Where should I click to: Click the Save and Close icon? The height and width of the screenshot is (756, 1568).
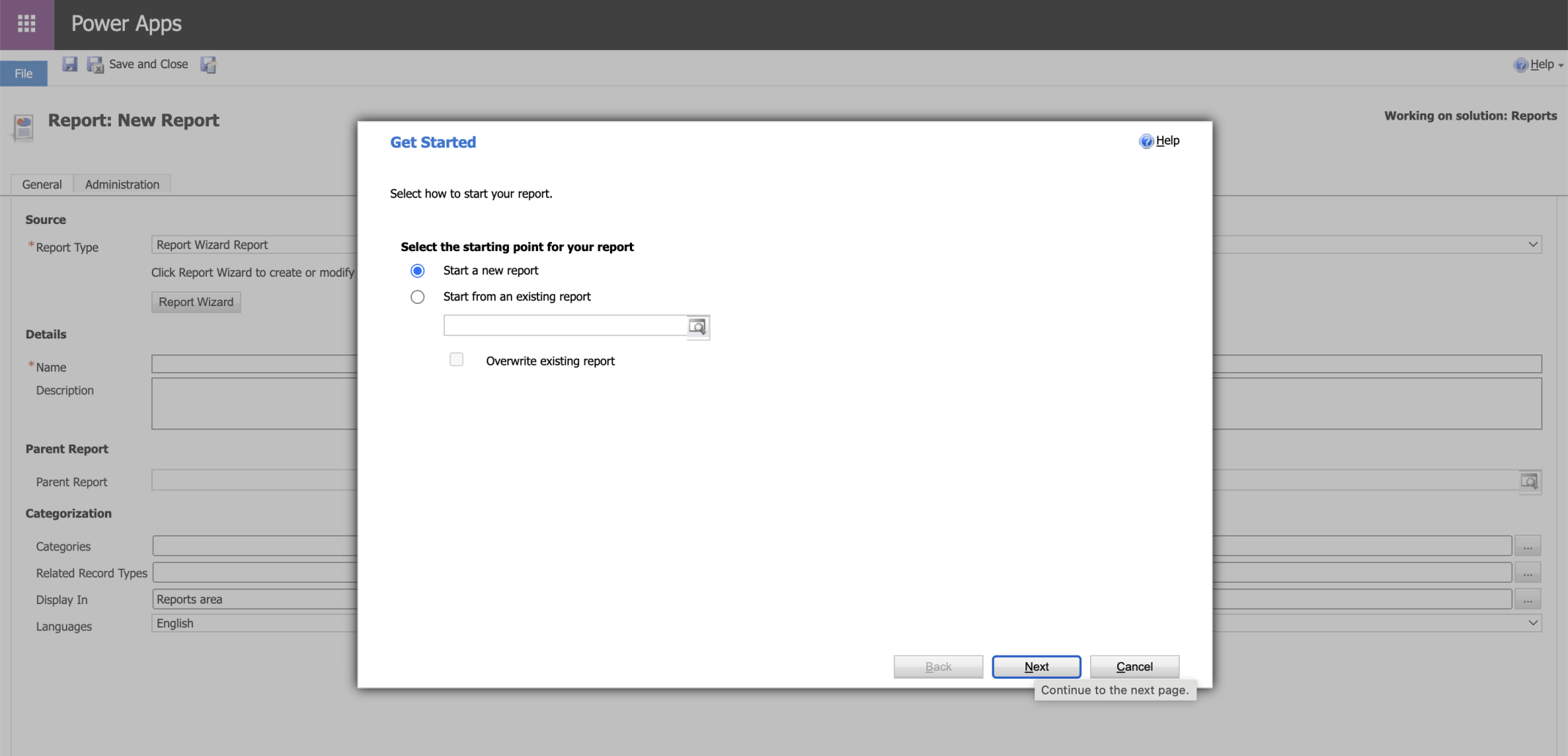(95, 65)
